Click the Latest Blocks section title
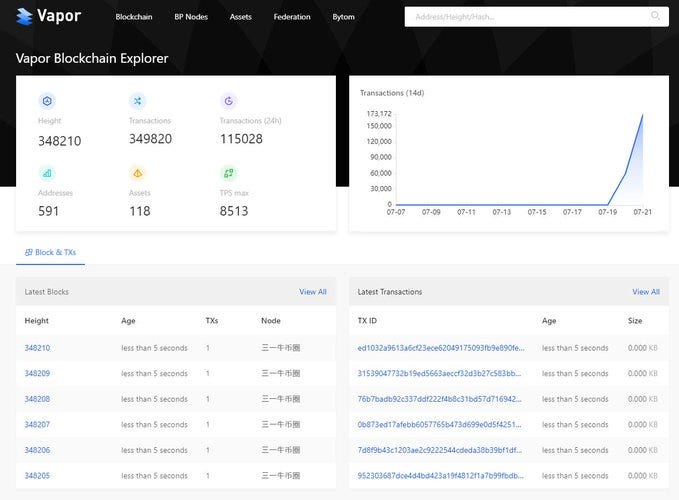Screen dimensions: 679x500 pos(46,292)
